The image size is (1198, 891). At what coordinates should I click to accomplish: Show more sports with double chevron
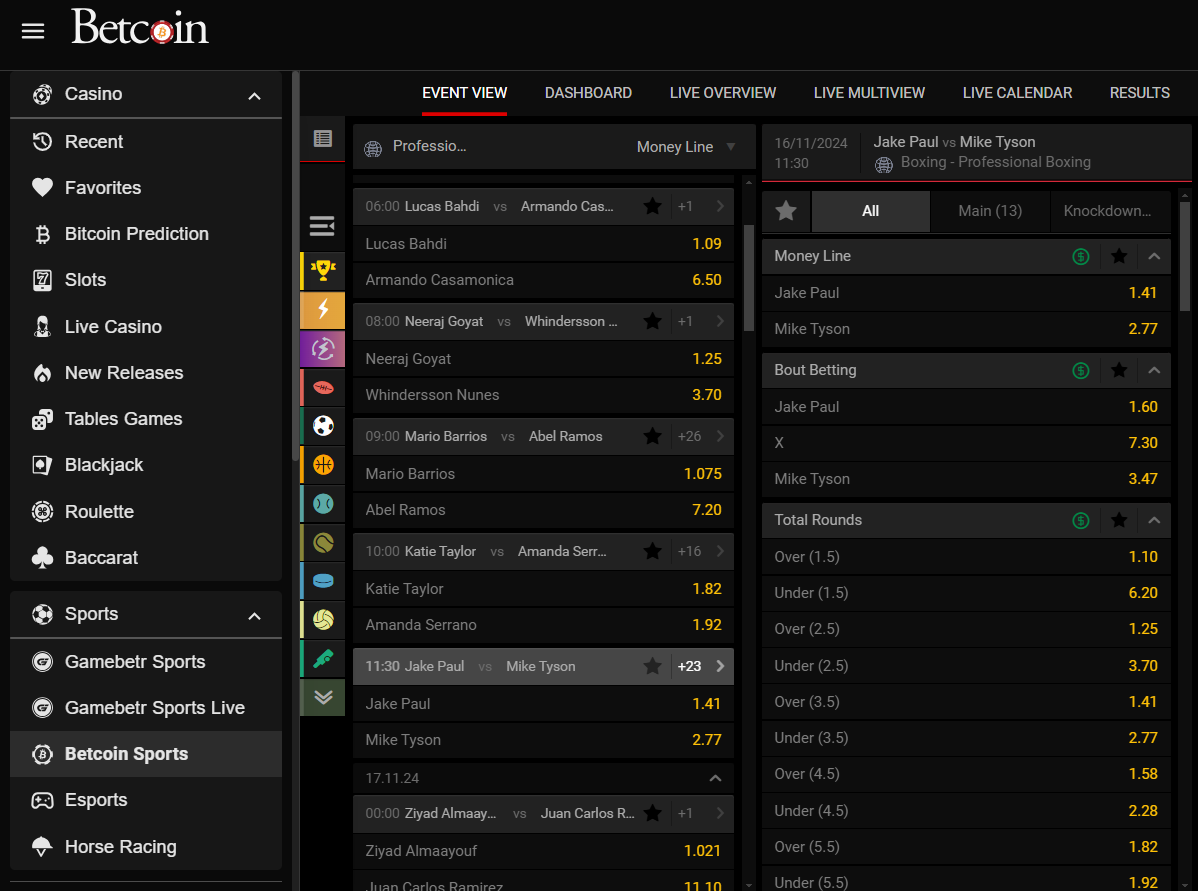323,697
